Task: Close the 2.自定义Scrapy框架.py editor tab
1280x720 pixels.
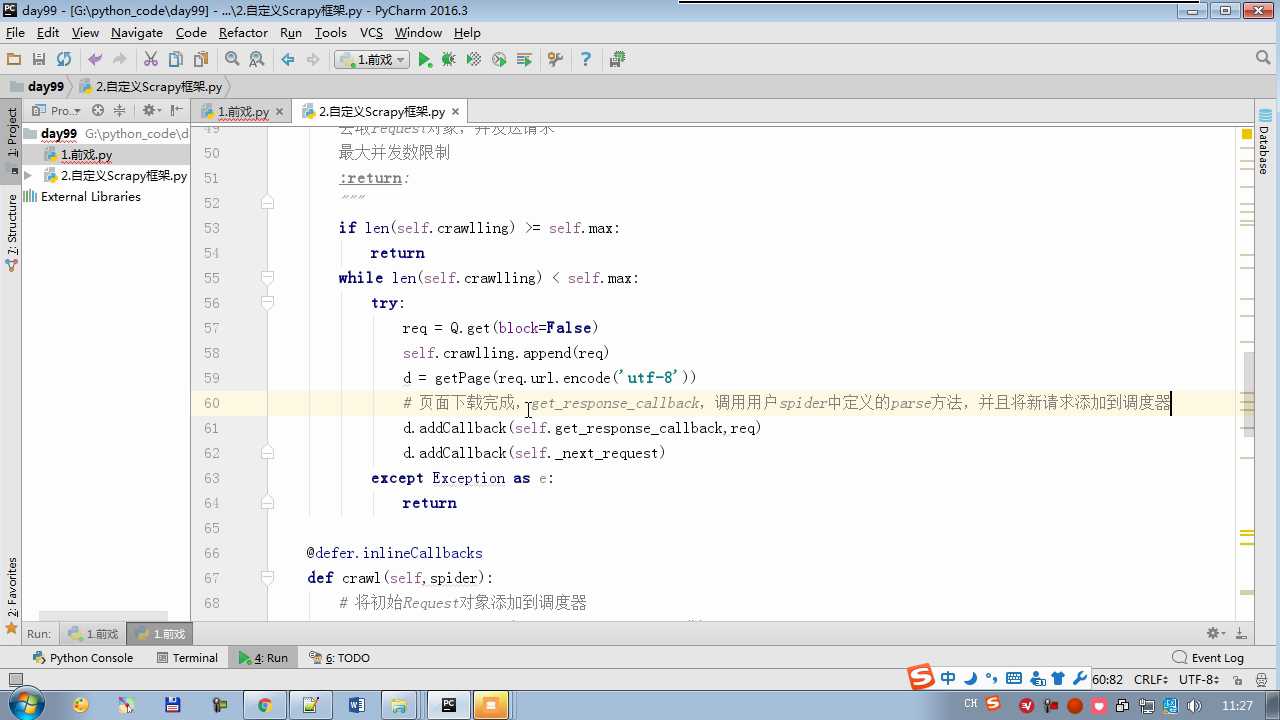Action: coord(455,112)
